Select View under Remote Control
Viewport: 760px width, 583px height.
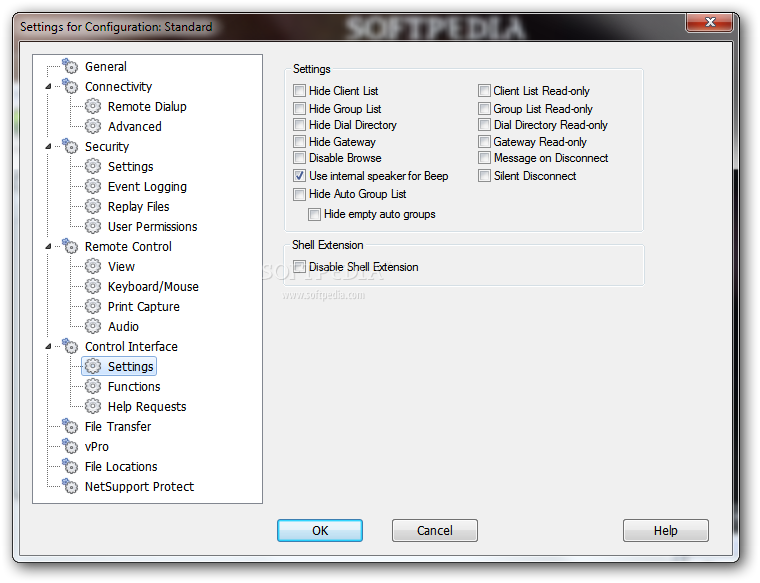tap(121, 267)
